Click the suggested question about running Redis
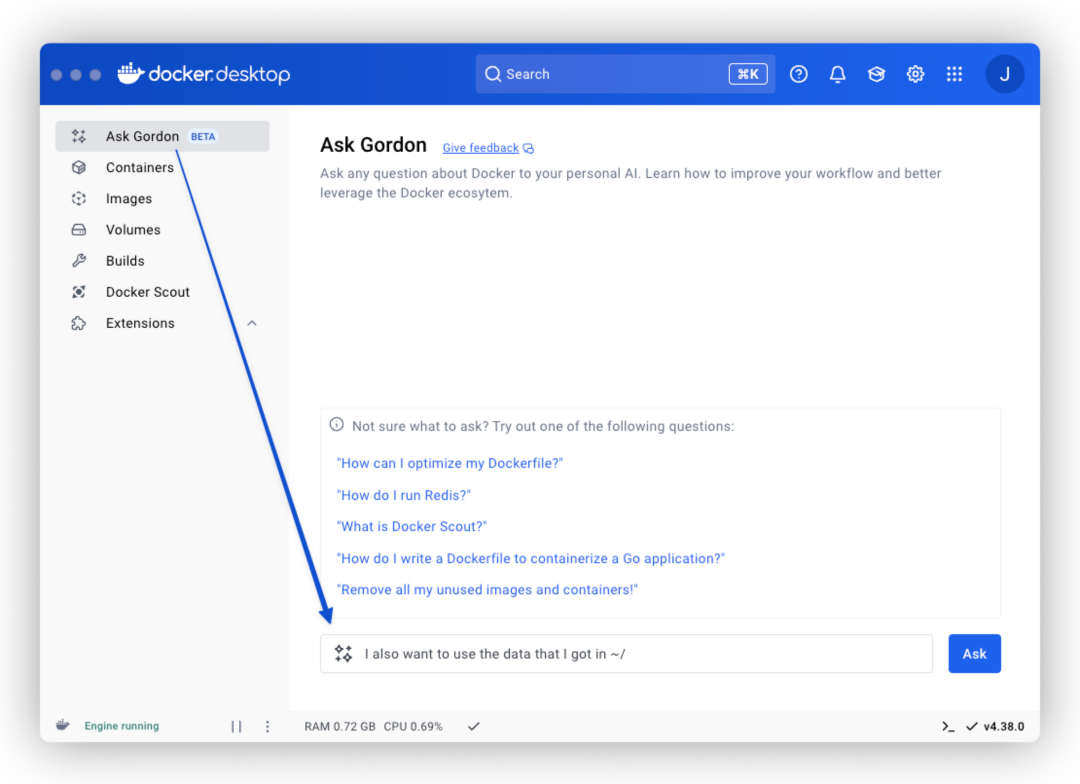Viewport: 1080px width, 784px height. pos(404,494)
